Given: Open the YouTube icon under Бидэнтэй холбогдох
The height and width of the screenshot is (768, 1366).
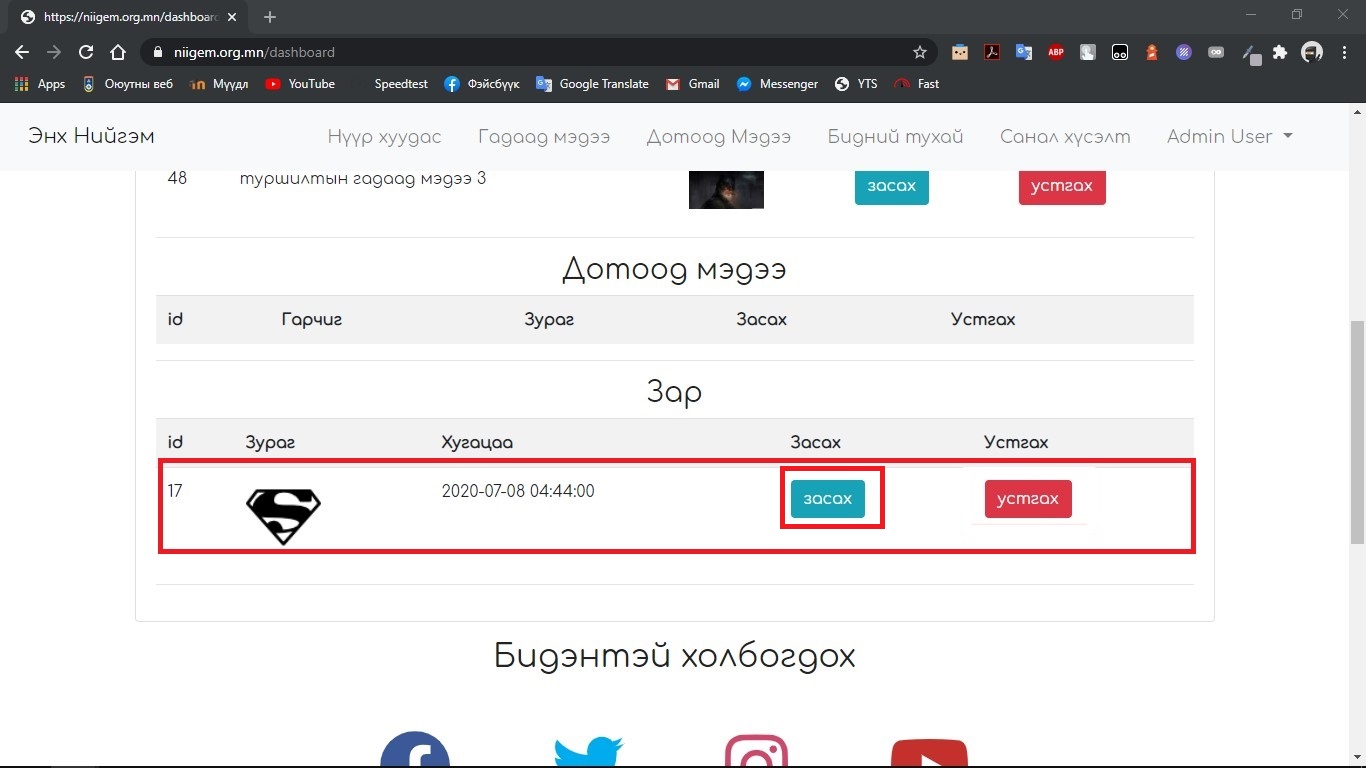Looking at the screenshot, I should coord(929,753).
